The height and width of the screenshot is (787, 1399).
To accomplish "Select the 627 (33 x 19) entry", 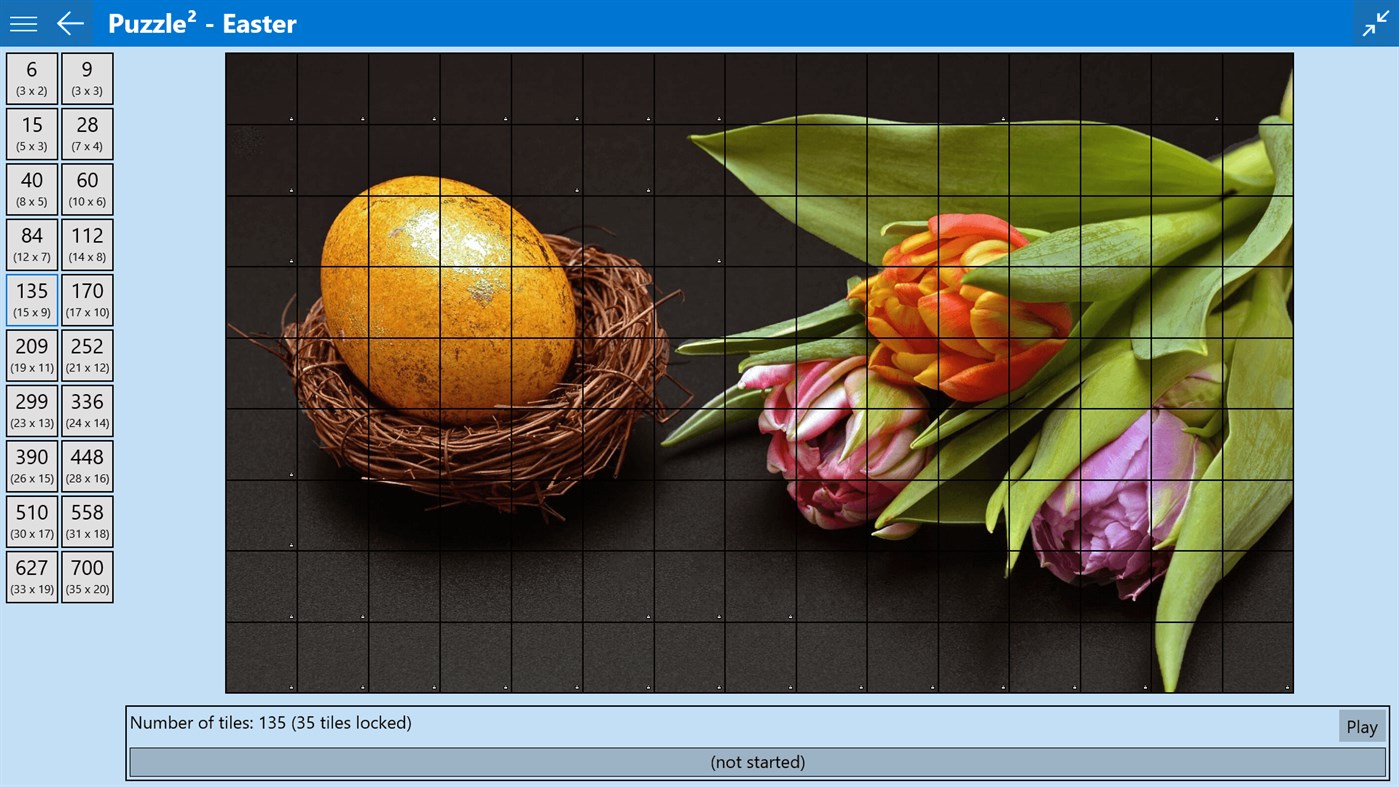I will pyautogui.click(x=31, y=575).
